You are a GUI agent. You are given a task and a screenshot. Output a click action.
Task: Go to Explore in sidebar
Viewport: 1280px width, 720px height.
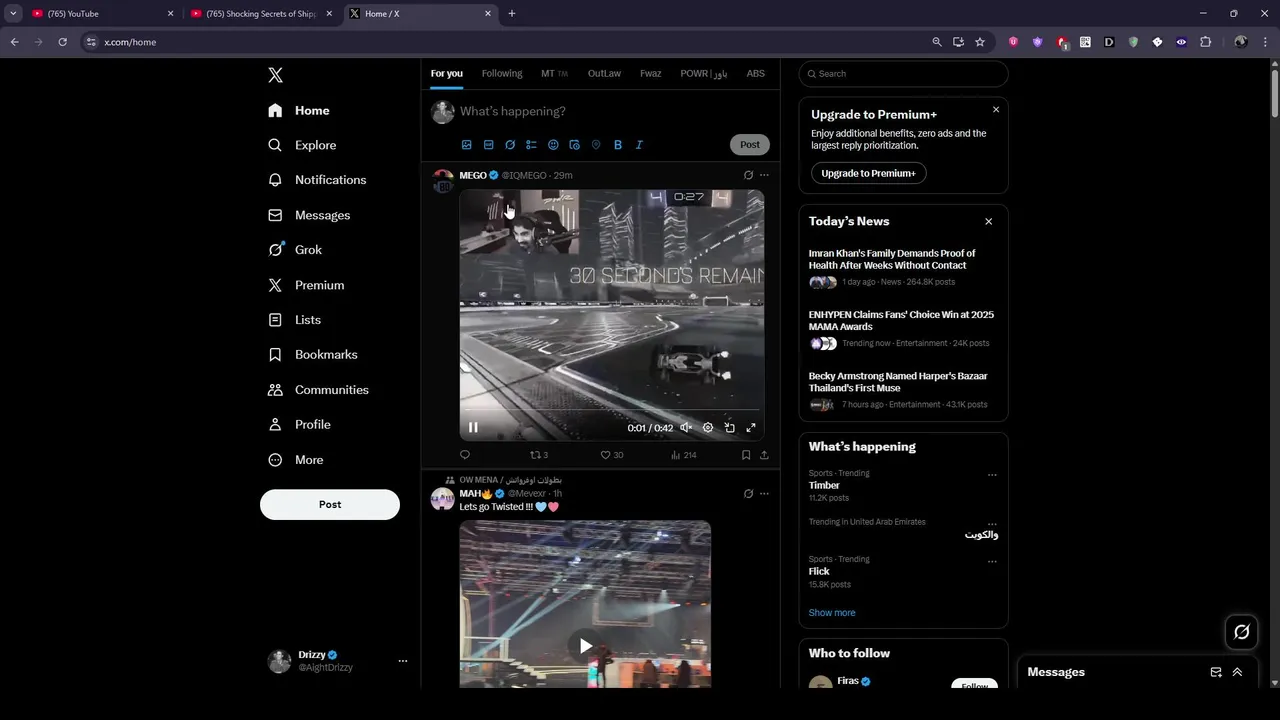click(x=302, y=145)
